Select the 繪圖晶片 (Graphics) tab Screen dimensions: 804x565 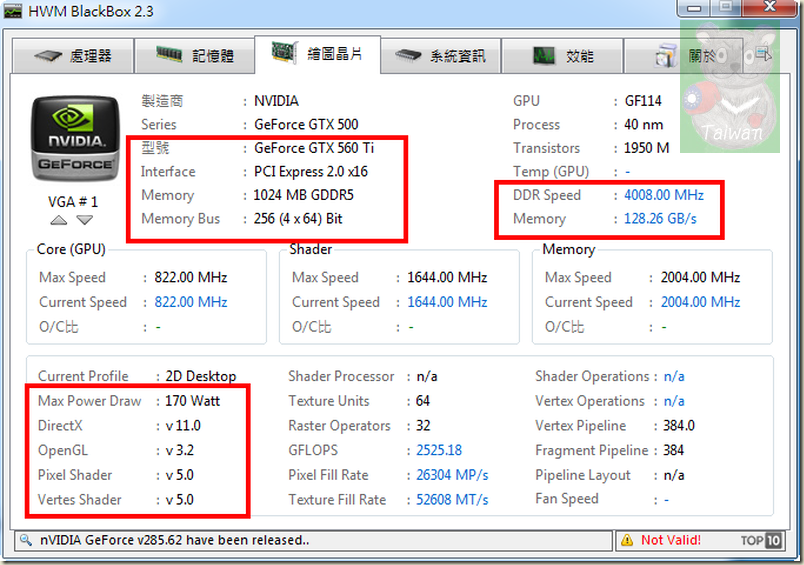pyautogui.click(x=317, y=54)
